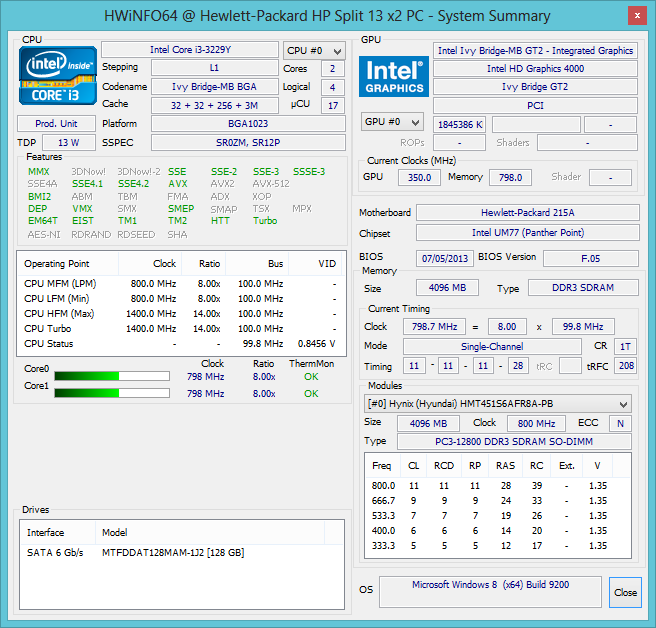Click the PC3-12800 DDR3 SDRAM SO-DIMM field
Viewport: 656px width, 628px height.
click(514, 442)
